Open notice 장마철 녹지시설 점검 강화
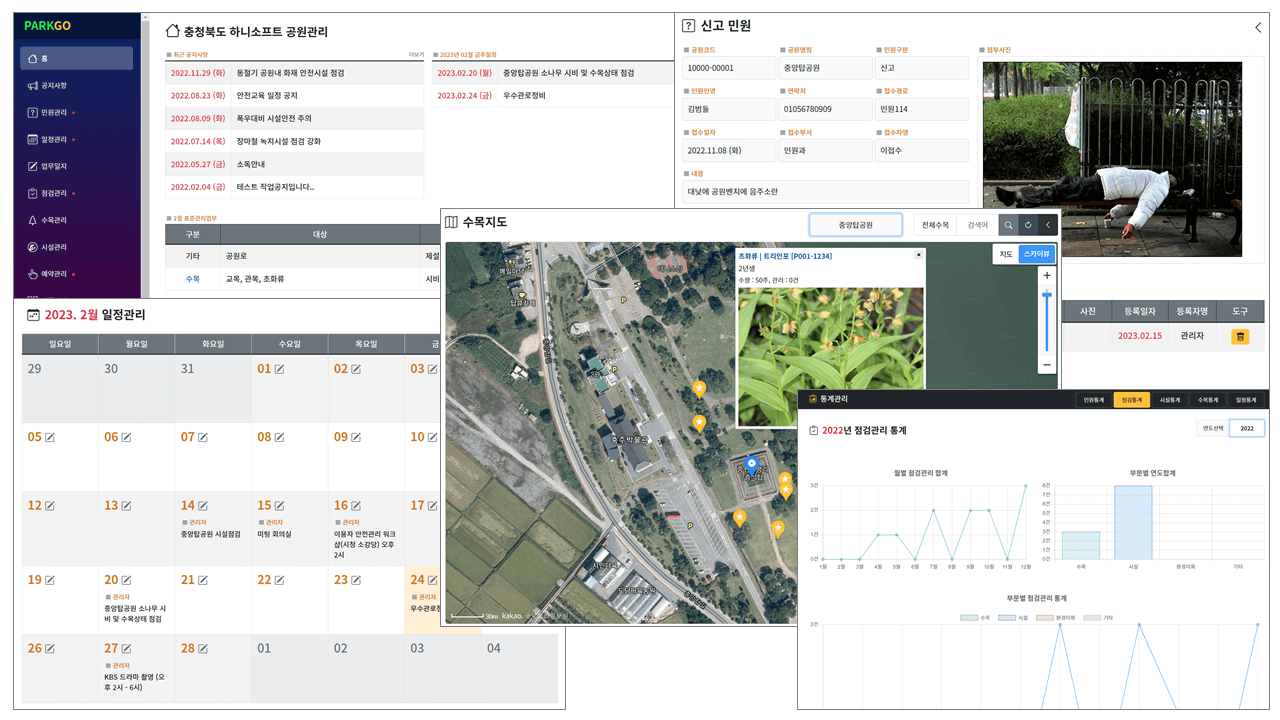The height and width of the screenshot is (720, 1280). 279,141
